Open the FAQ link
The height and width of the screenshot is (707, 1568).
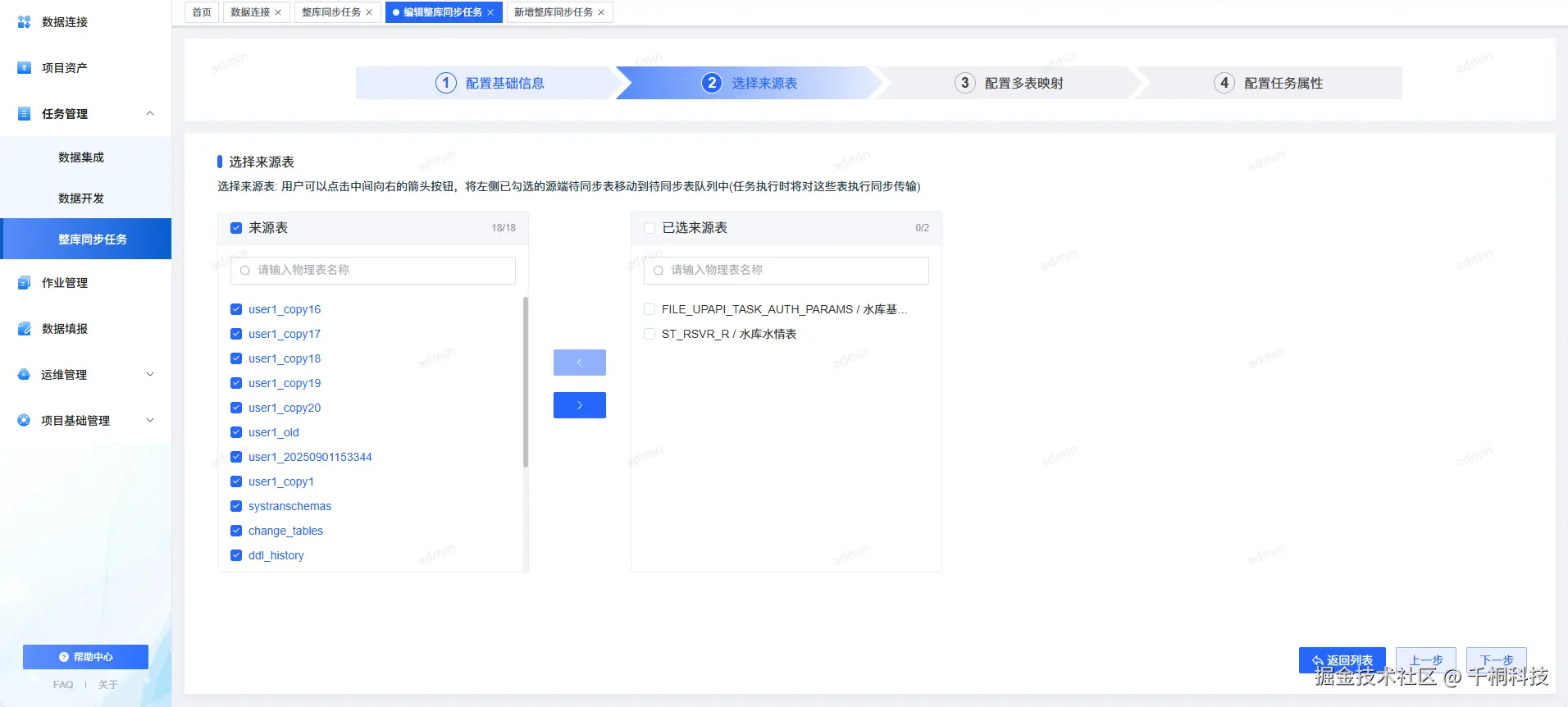pos(63,685)
